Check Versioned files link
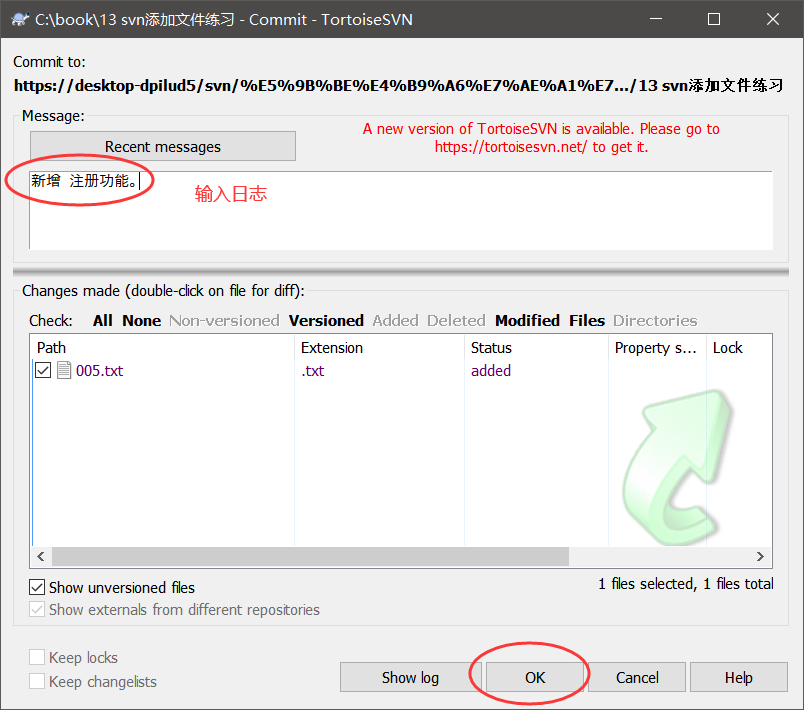 326,320
